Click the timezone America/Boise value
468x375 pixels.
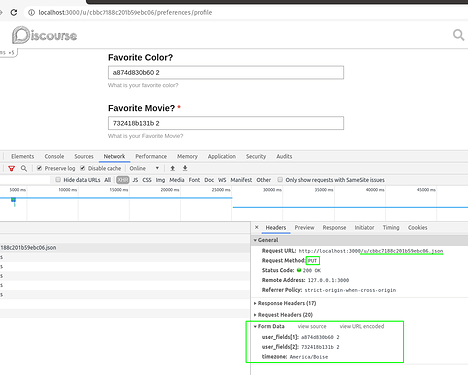click(309, 357)
